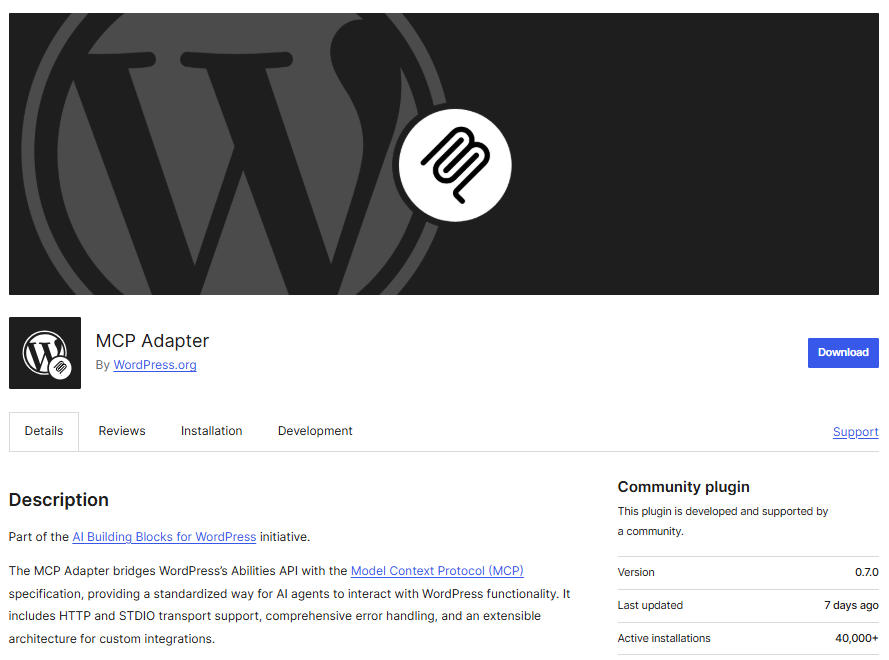Click the version value 0.7.0

[867, 572]
